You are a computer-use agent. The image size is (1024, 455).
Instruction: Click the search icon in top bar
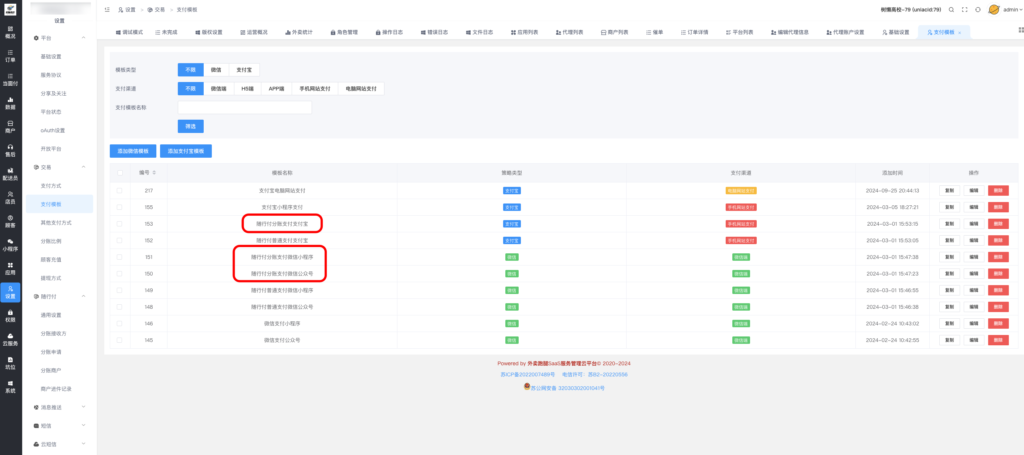coord(949,9)
